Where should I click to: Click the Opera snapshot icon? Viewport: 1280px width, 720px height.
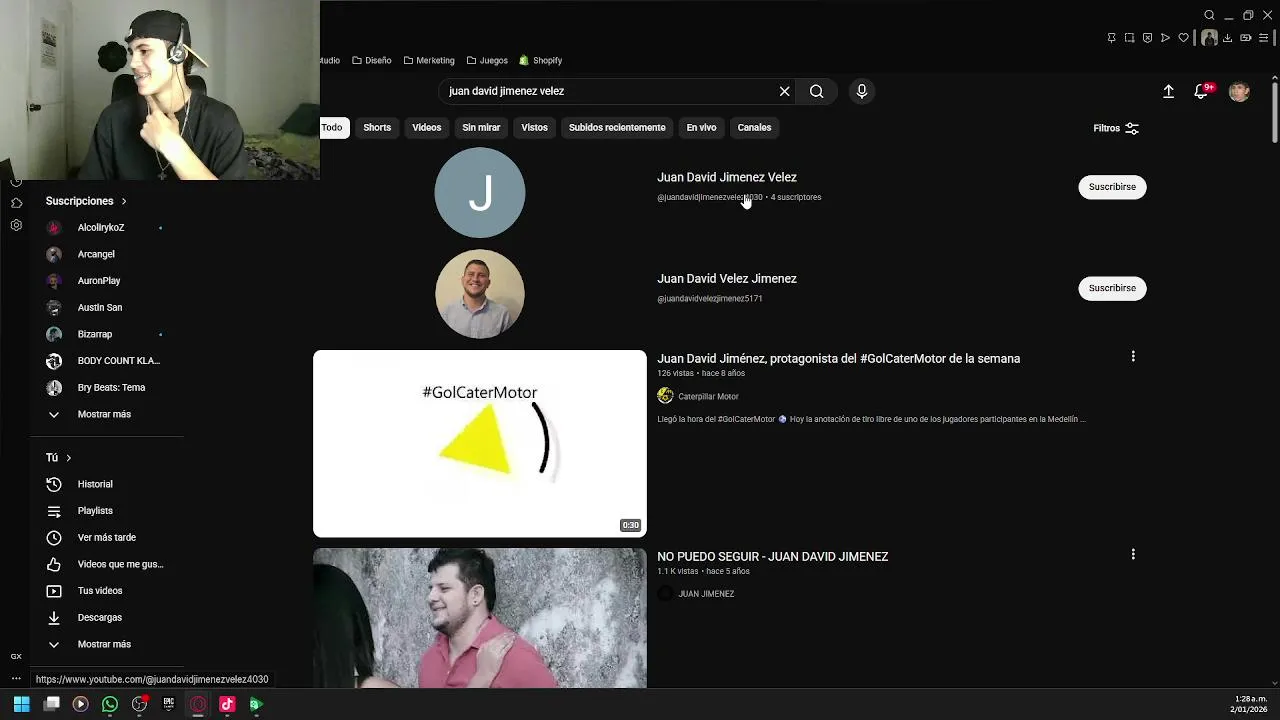1129,38
